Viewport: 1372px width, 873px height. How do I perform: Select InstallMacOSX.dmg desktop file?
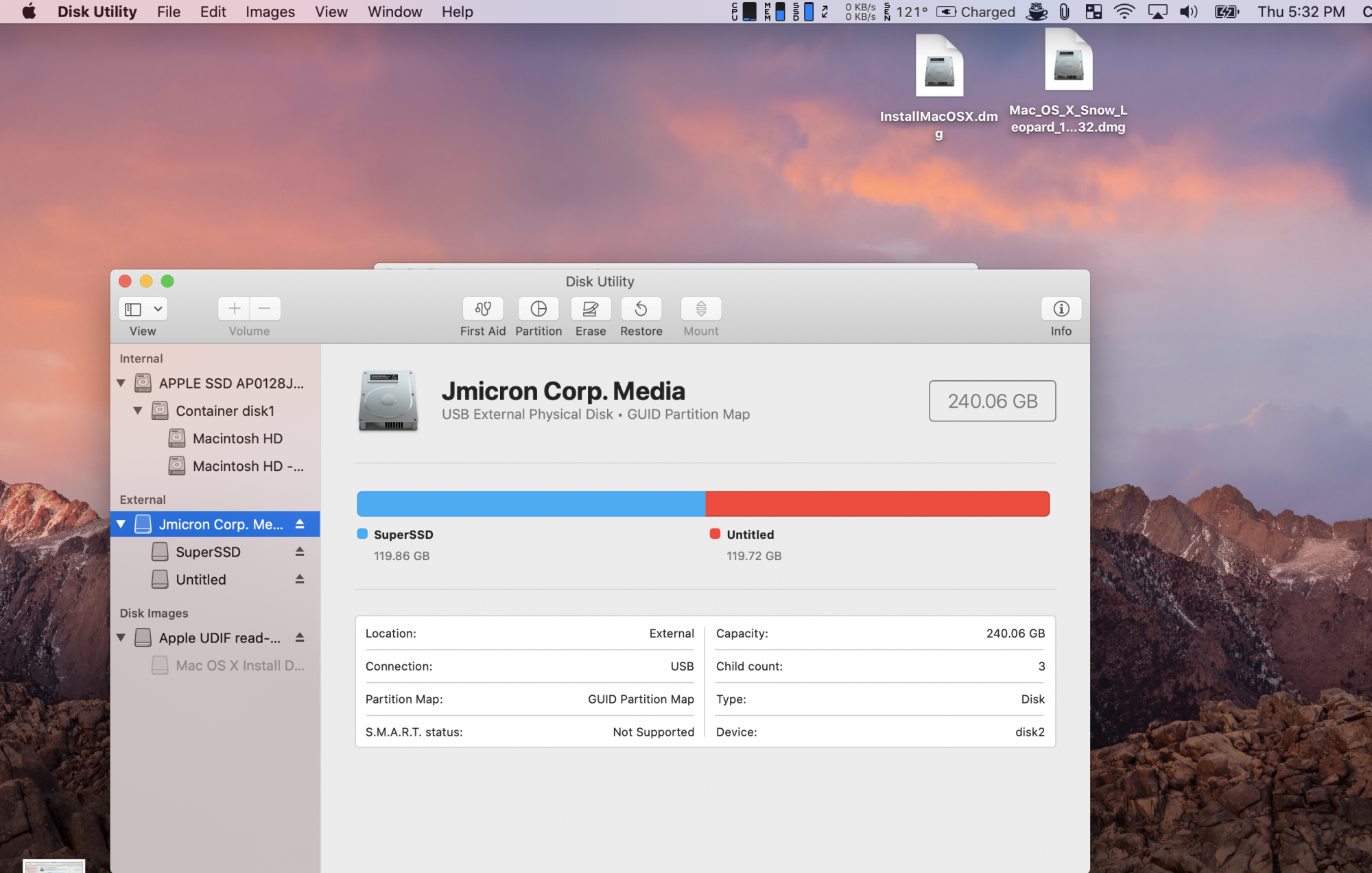coord(939,88)
